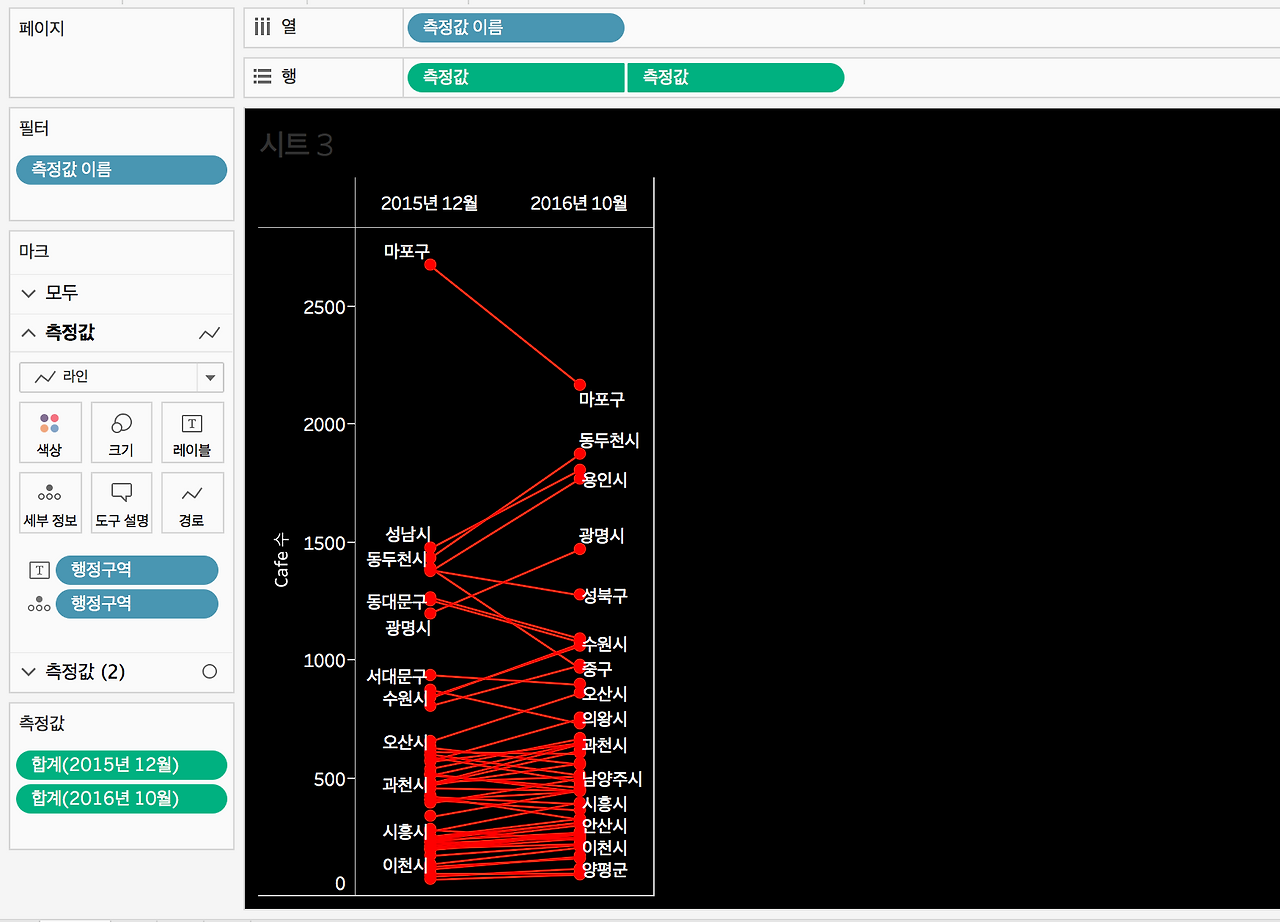Viewport: 1280px width, 922px height.
Task: Click the detail dots icon beside 행정구역 pill
Action: [x=39, y=604]
